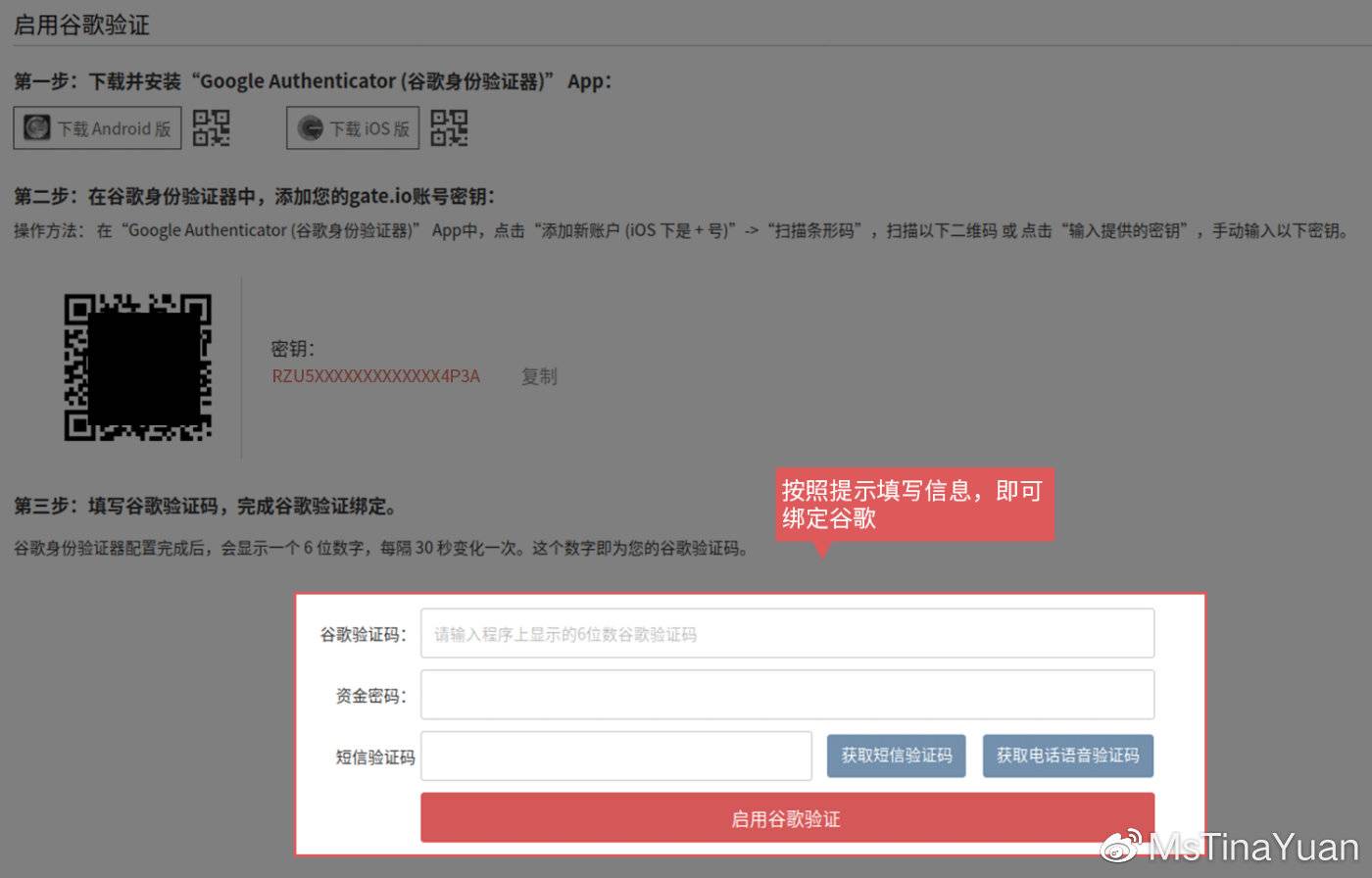Click the 资金密码: field label
1372x878 pixels.
[370, 696]
